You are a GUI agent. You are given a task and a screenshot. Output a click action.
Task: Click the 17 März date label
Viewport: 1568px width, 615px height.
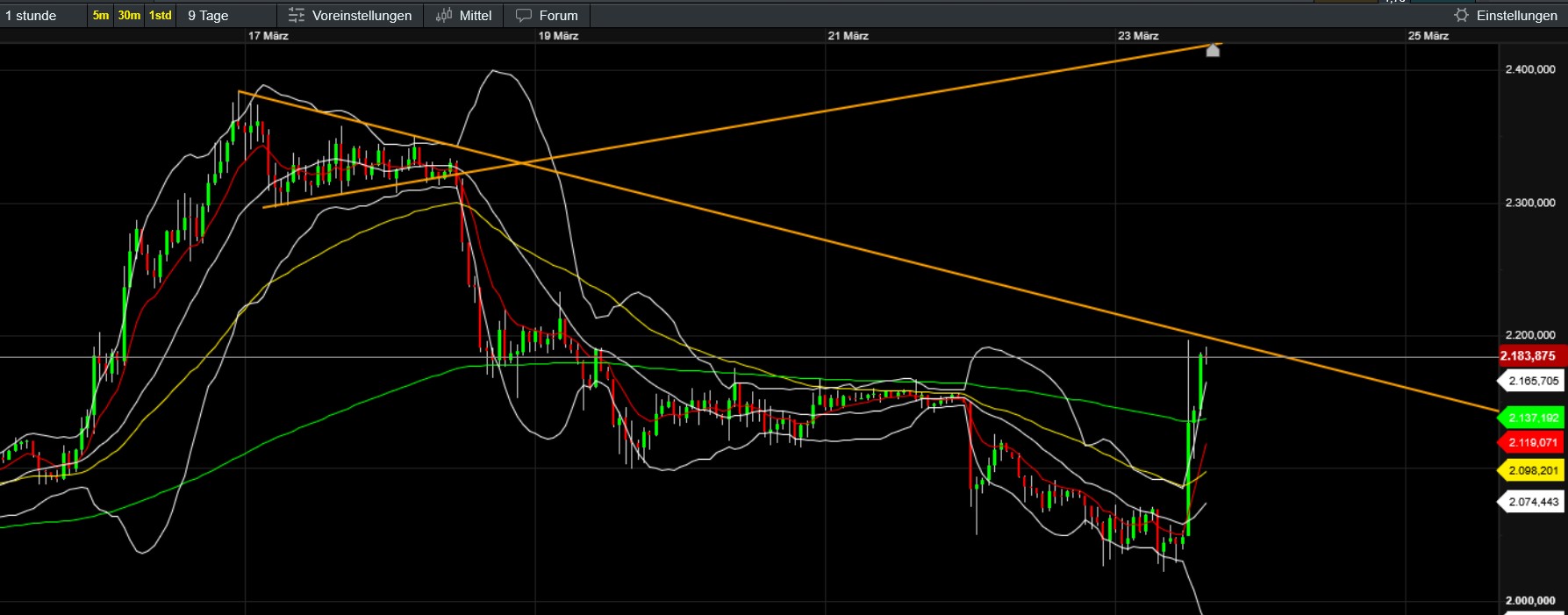[268, 36]
